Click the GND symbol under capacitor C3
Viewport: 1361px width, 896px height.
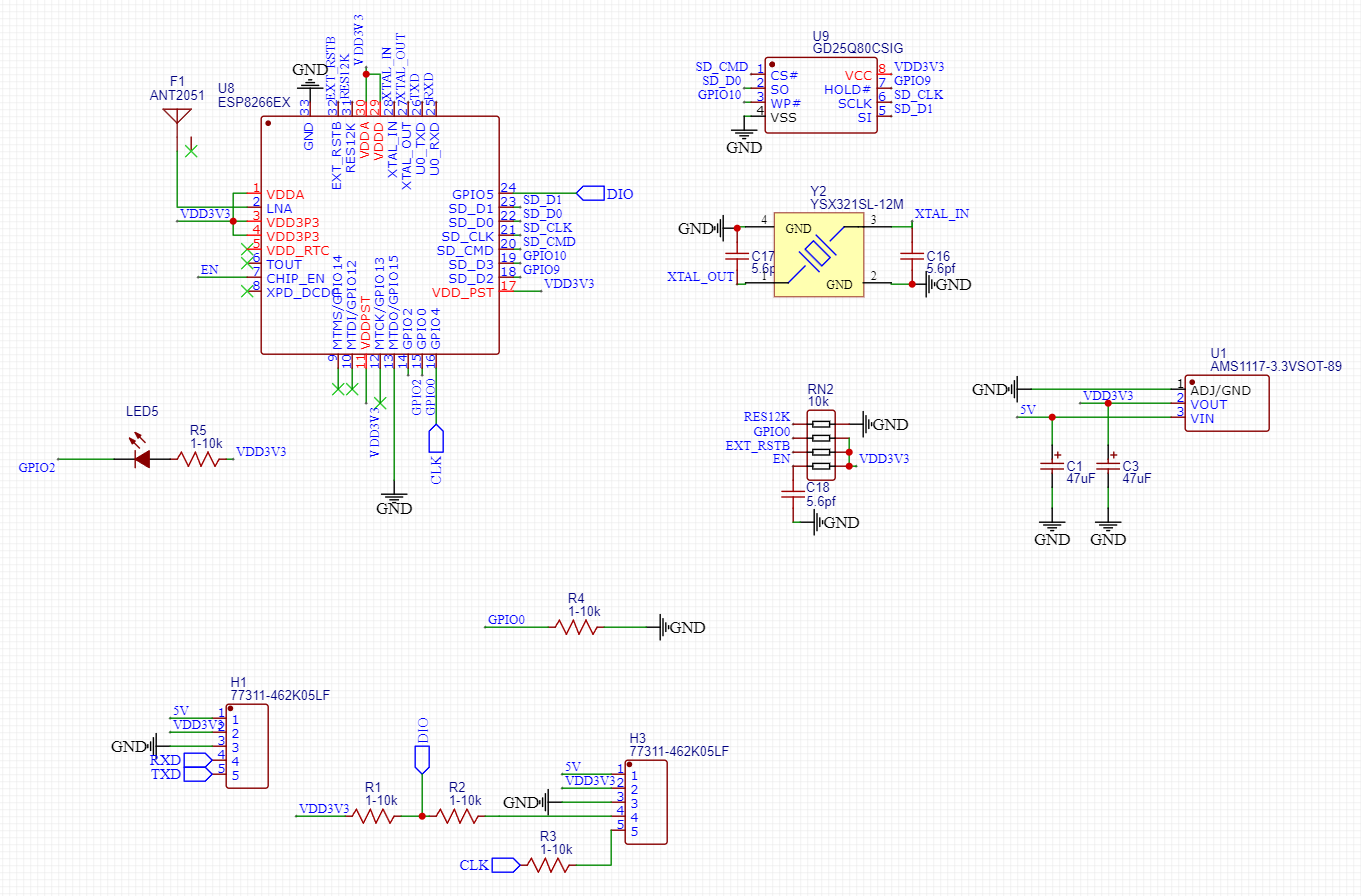pos(1107,532)
